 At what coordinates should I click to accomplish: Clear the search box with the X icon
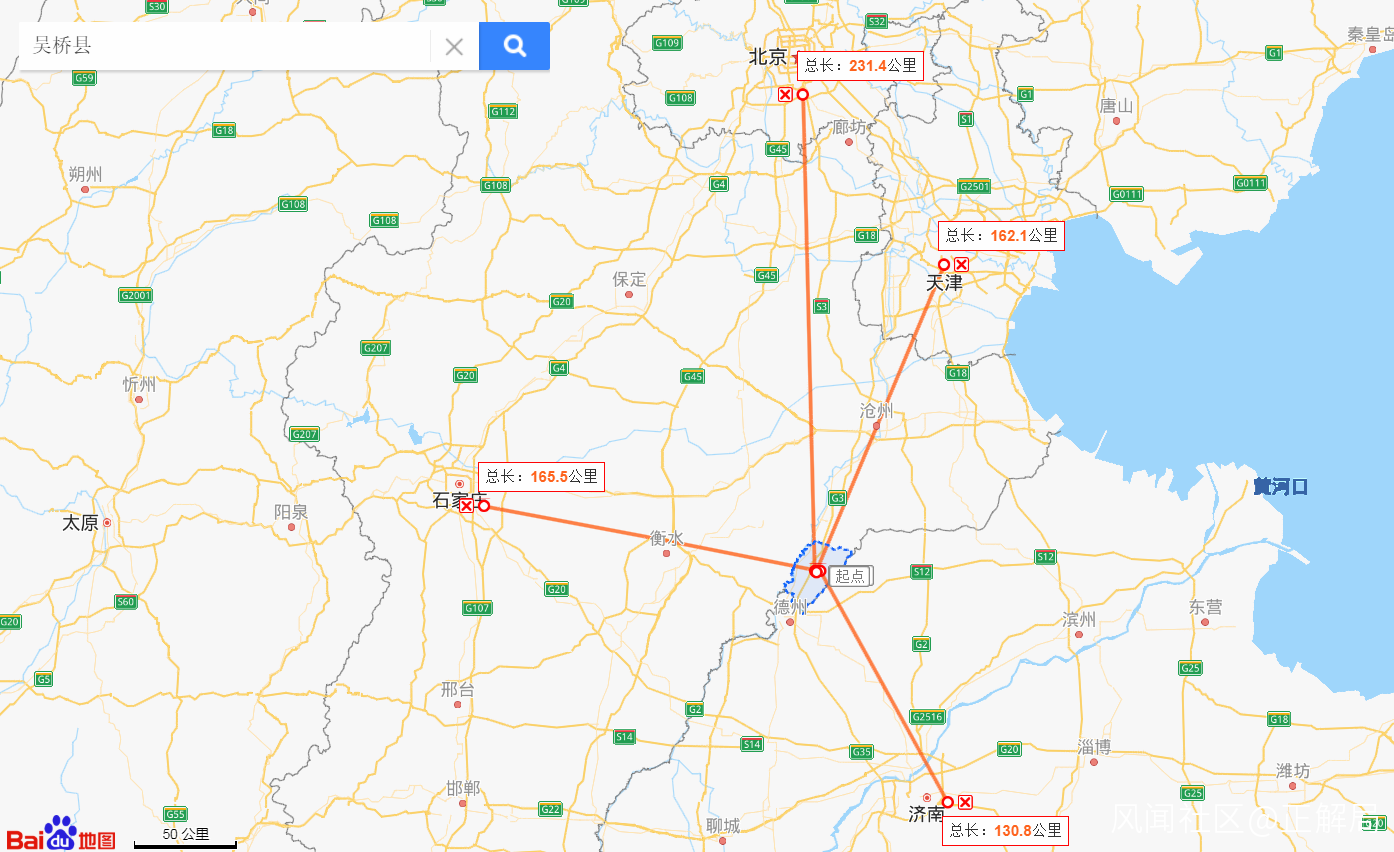(x=454, y=46)
